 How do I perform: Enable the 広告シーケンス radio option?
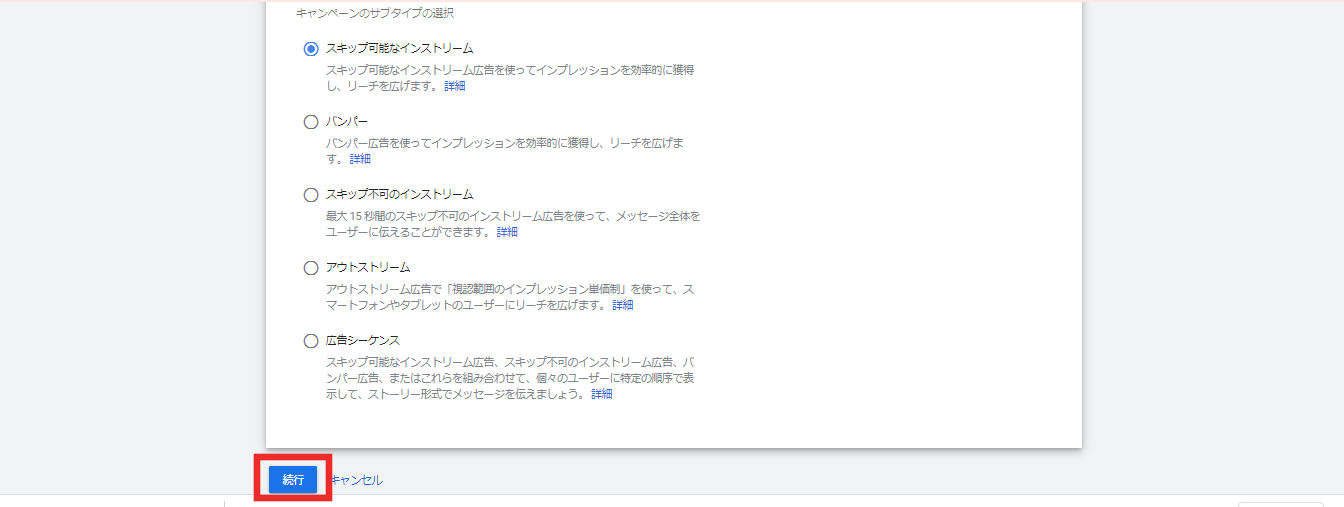click(x=311, y=341)
